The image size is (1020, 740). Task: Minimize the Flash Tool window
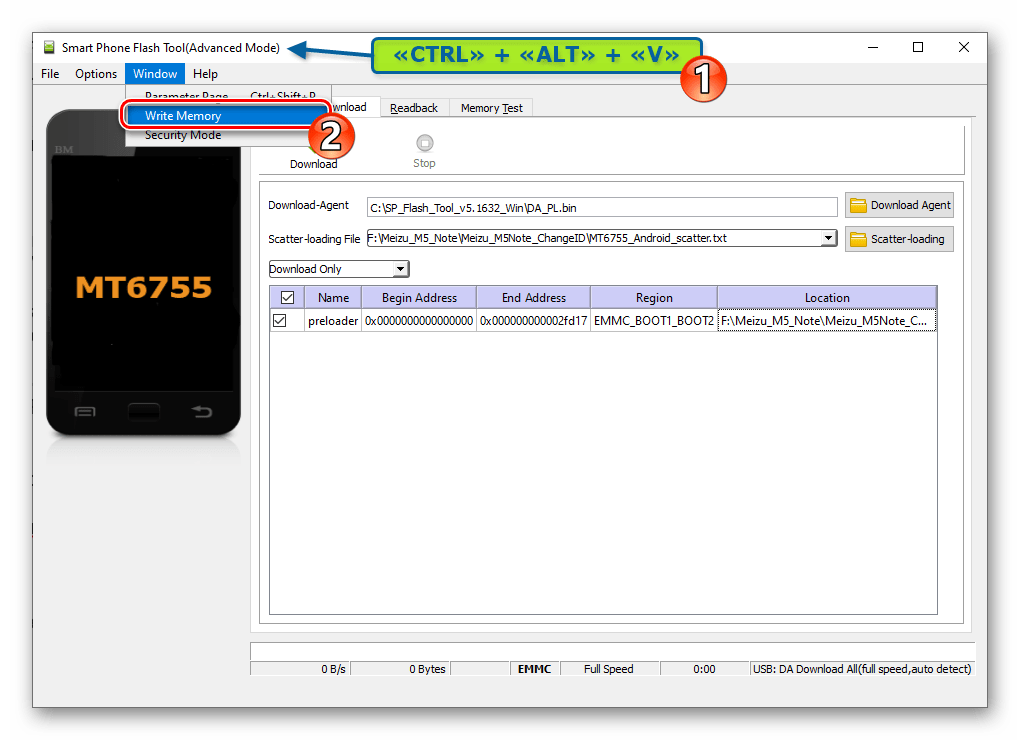[x=873, y=47]
